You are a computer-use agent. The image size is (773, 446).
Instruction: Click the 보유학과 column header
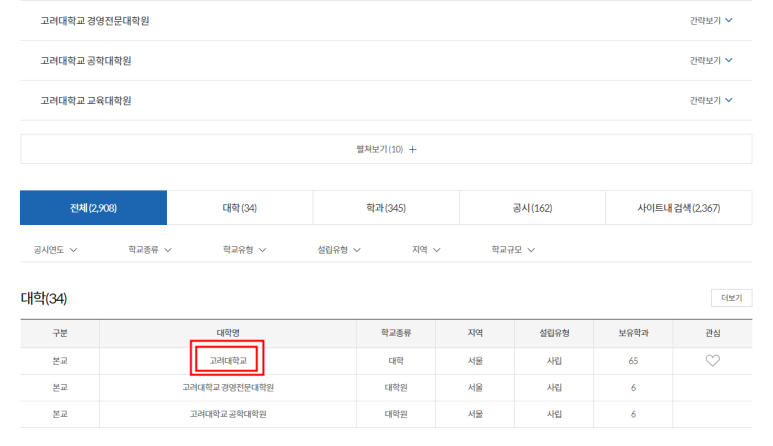point(633,333)
